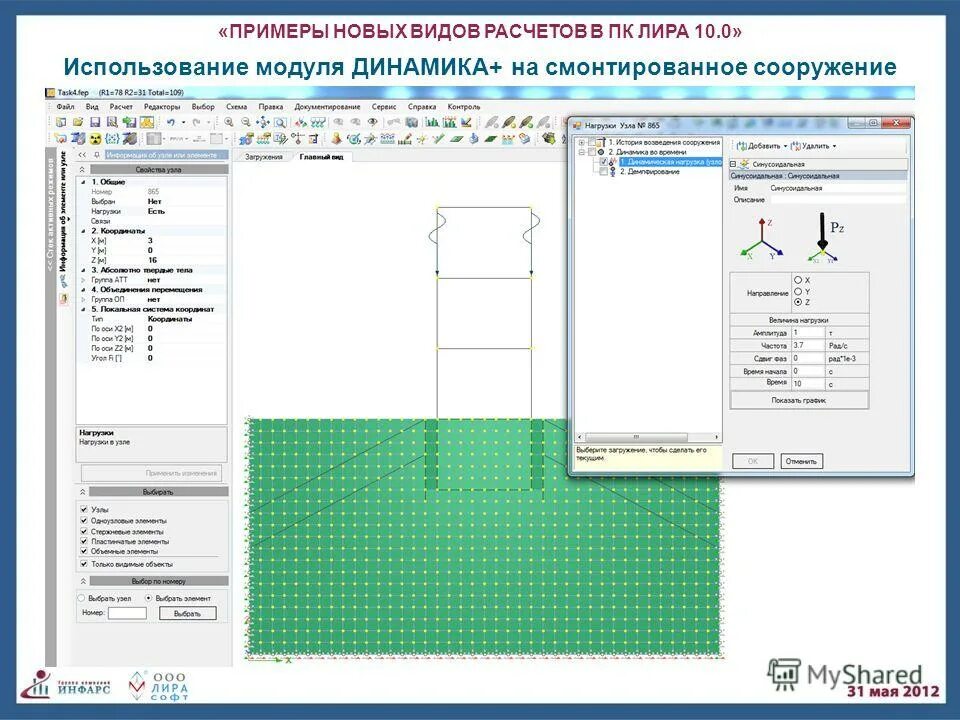The height and width of the screenshot is (720, 960).
Task: Click the sparkle node toolbar icon
Action: coord(421,139)
